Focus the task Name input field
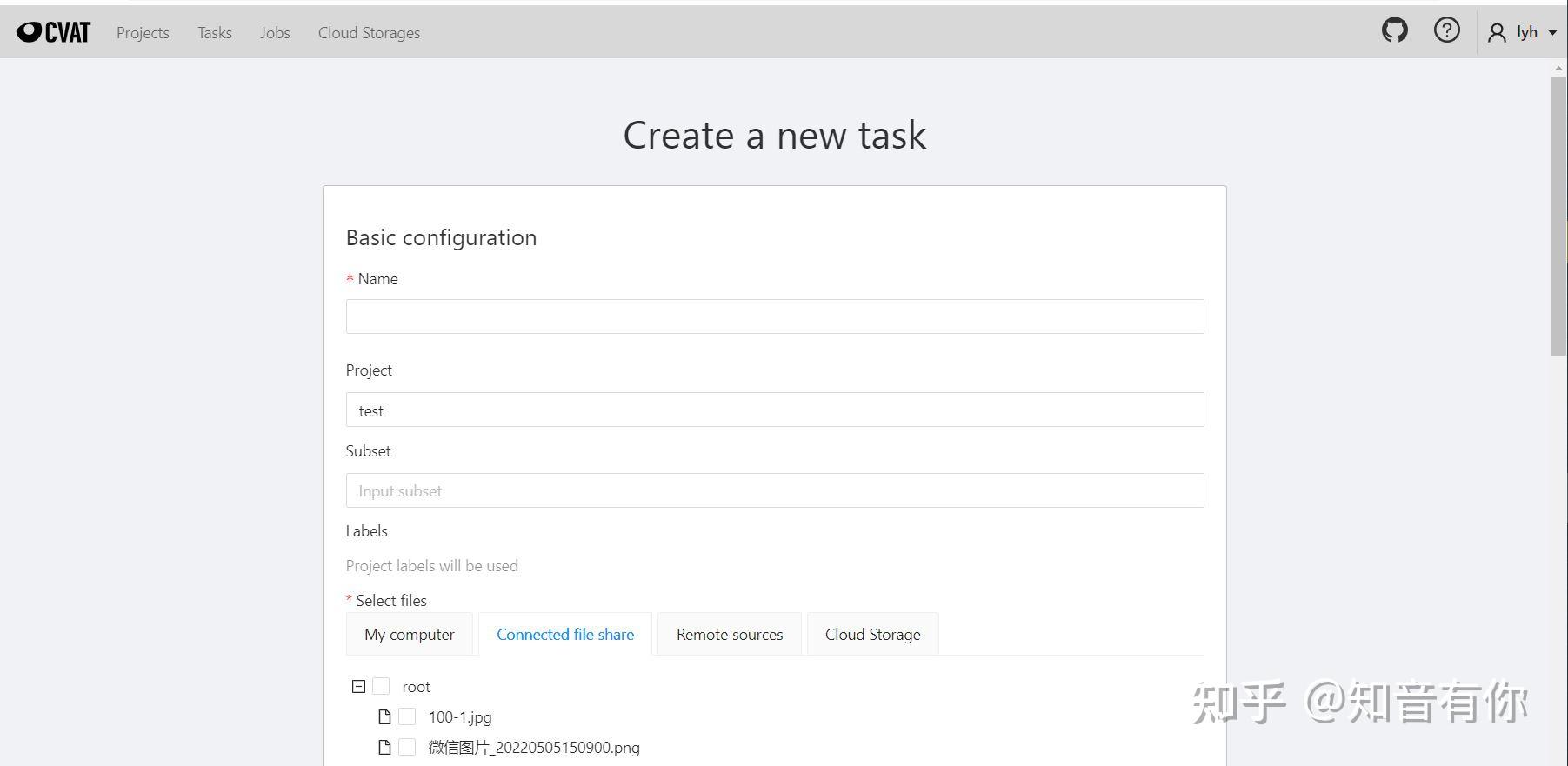The image size is (1568, 766). (x=774, y=317)
